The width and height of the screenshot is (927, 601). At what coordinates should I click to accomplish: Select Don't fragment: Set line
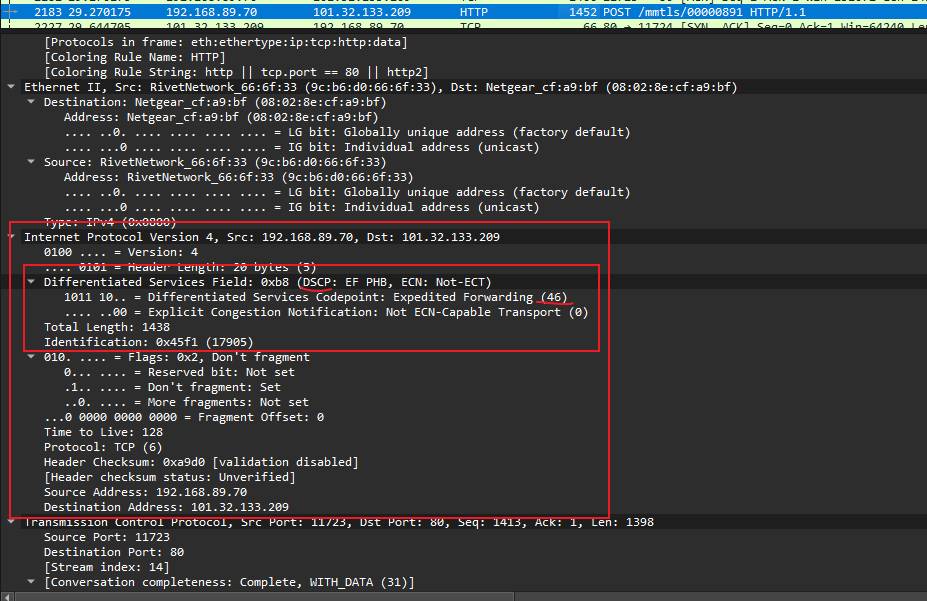pos(172,387)
